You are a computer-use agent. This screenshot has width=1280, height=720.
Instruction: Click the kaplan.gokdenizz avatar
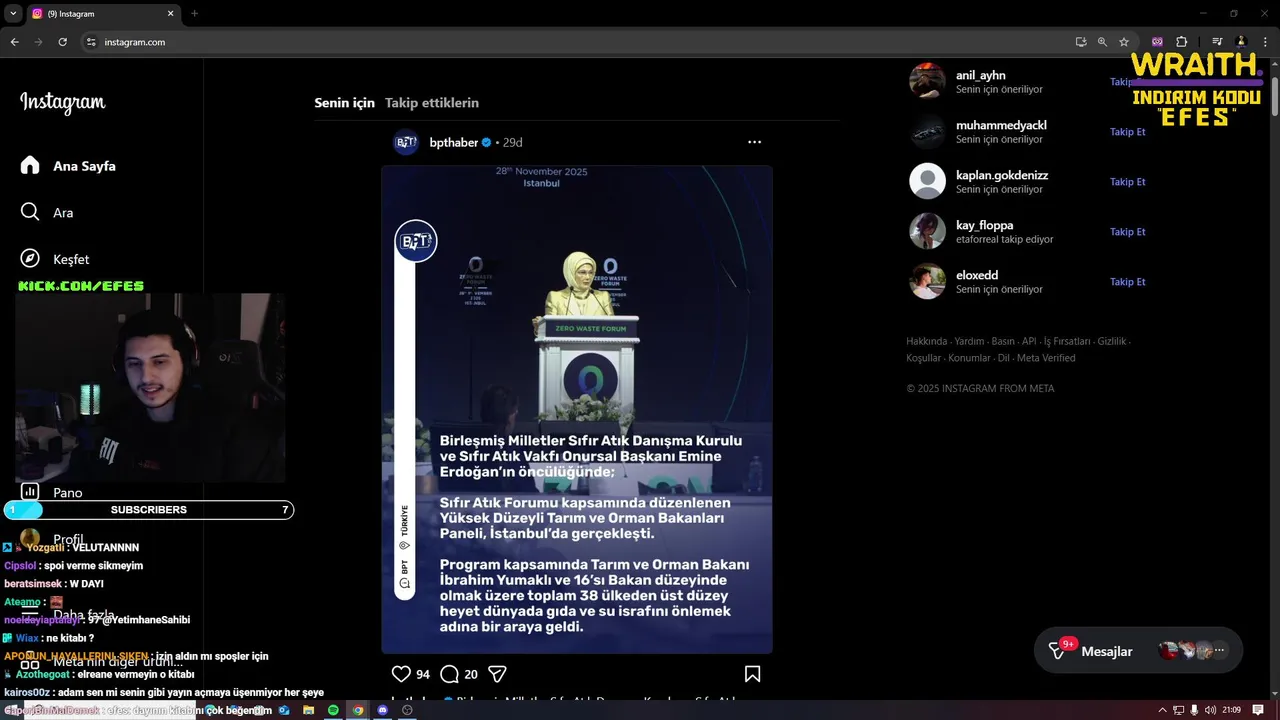[x=927, y=181]
